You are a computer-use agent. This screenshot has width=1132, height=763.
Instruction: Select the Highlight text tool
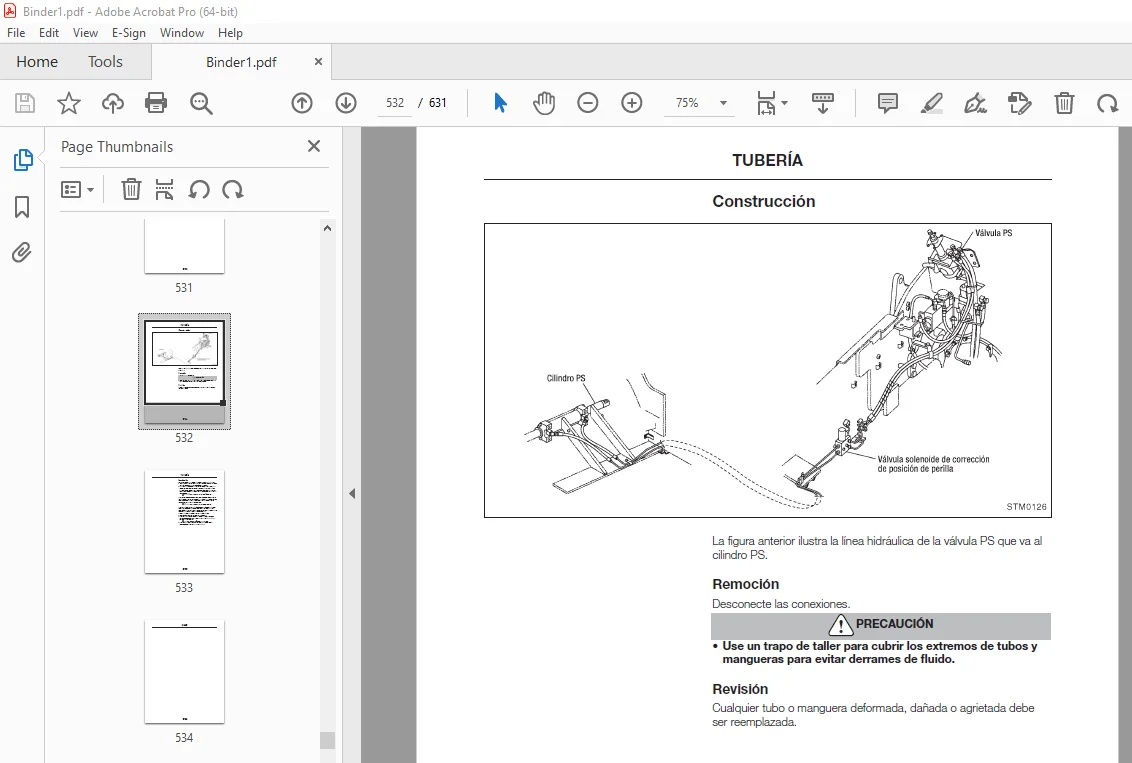[931, 103]
